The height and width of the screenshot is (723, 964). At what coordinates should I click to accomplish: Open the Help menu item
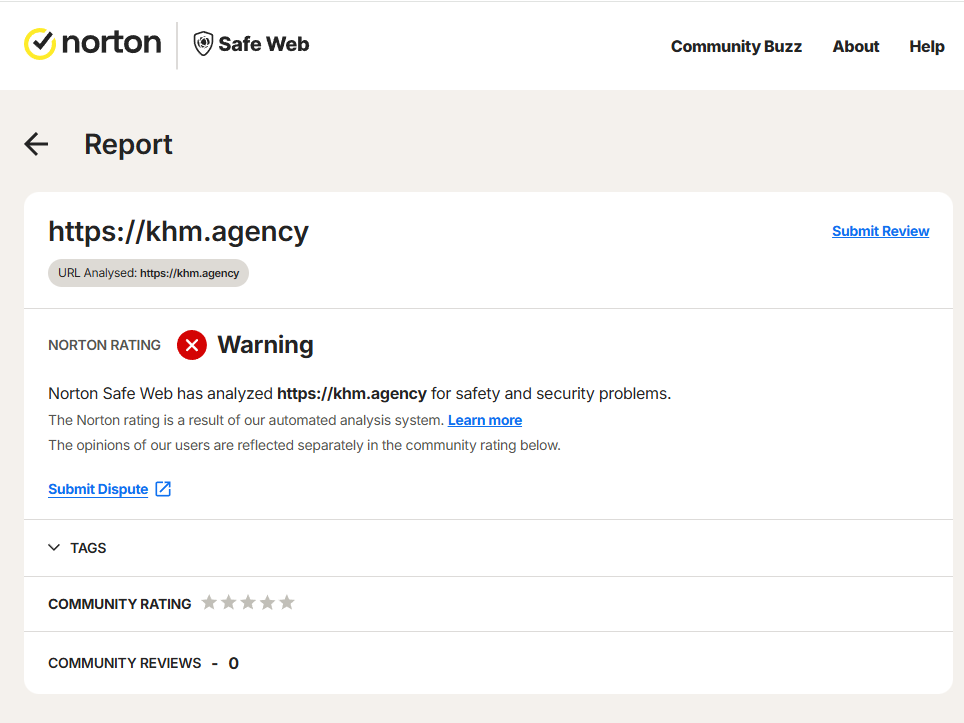coord(926,46)
